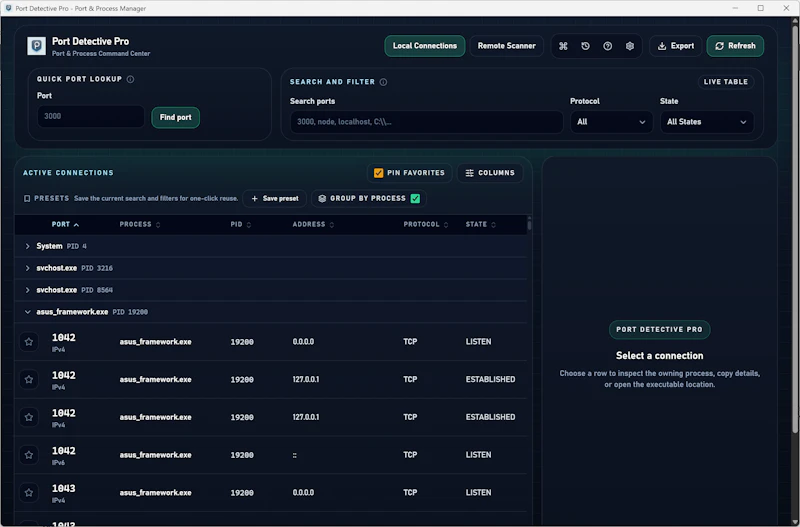Click the Refresh button
800x527 pixels.
point(735,46)
